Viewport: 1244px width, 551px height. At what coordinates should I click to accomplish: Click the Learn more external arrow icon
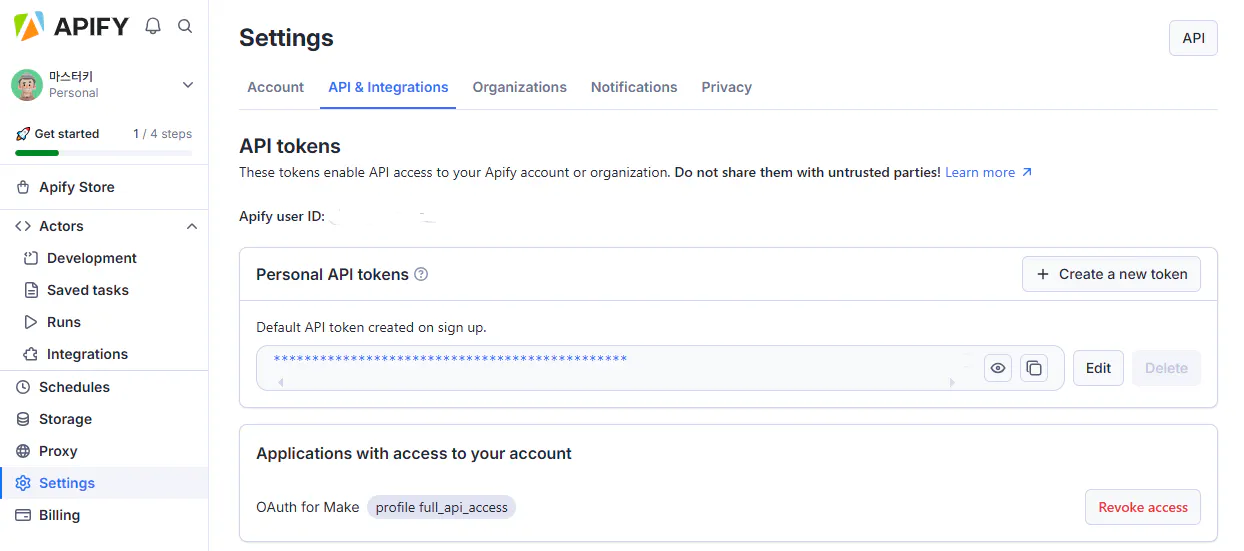(1026, 172)
